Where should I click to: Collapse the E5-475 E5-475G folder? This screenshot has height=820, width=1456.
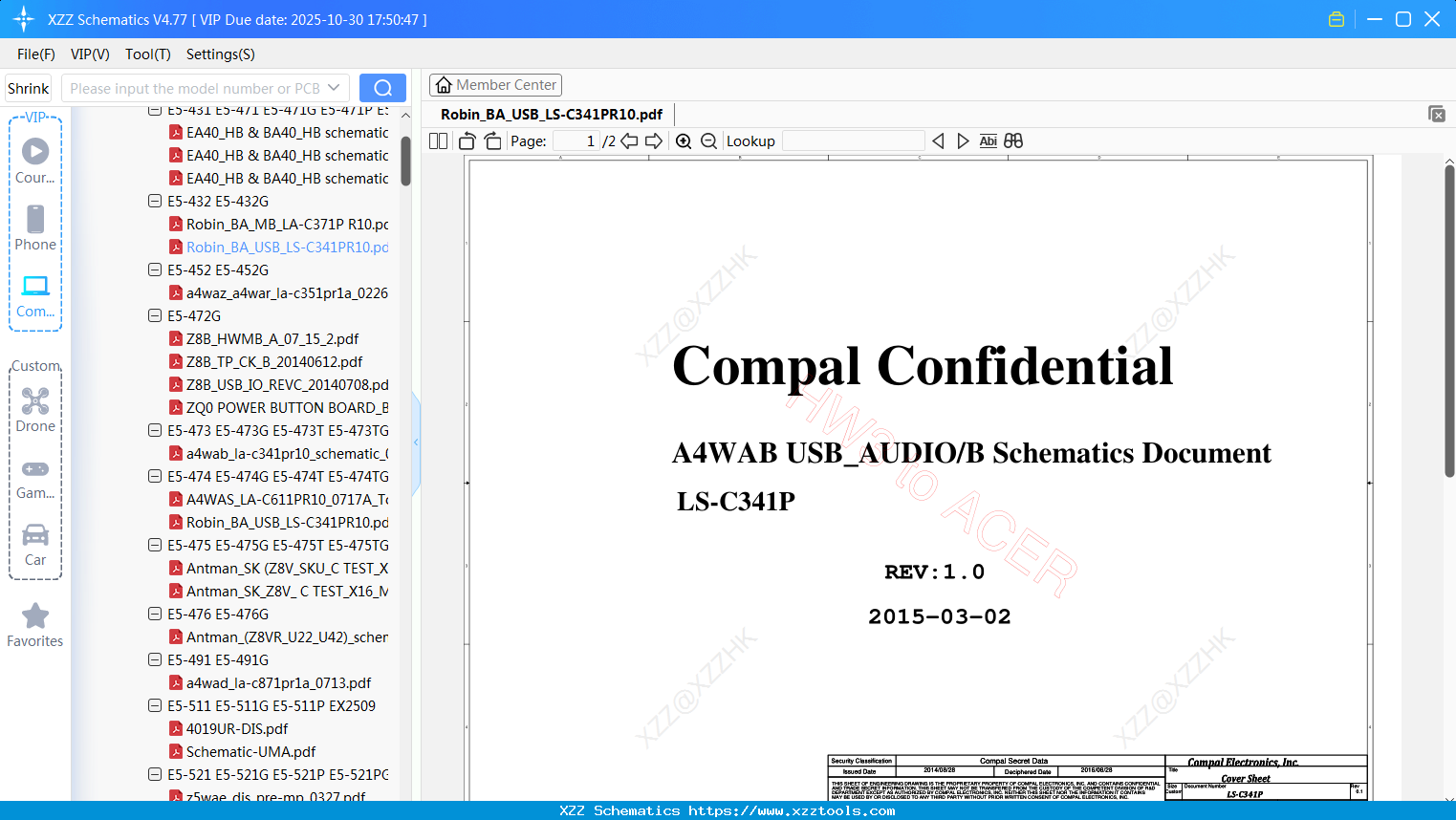155,545
